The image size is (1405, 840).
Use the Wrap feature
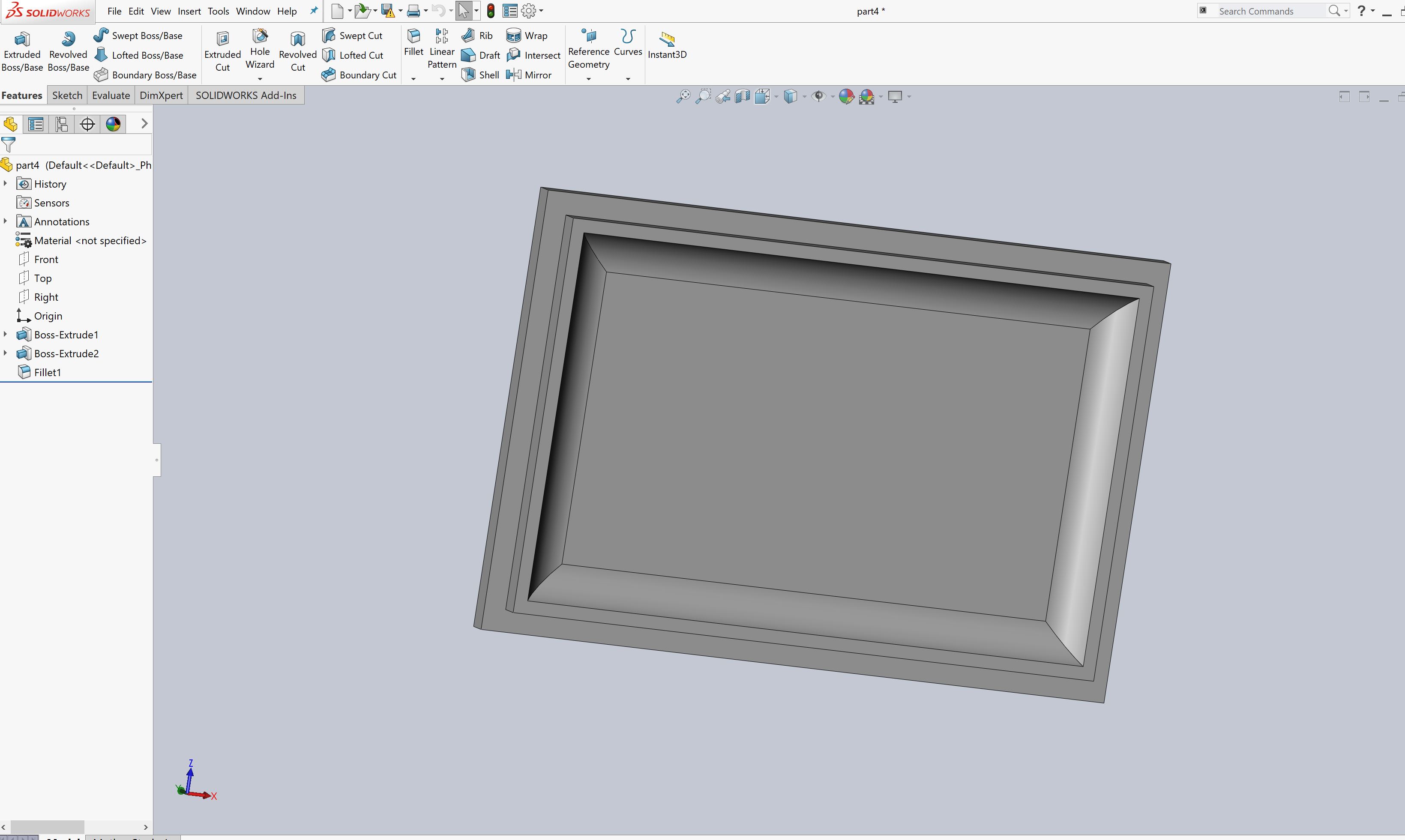tap(527, 35)
